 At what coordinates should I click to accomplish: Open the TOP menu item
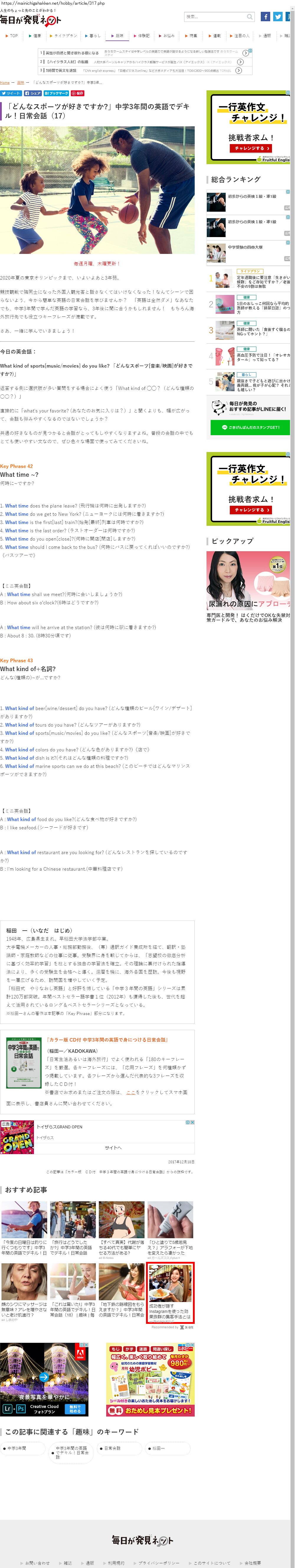pos(12,36)
